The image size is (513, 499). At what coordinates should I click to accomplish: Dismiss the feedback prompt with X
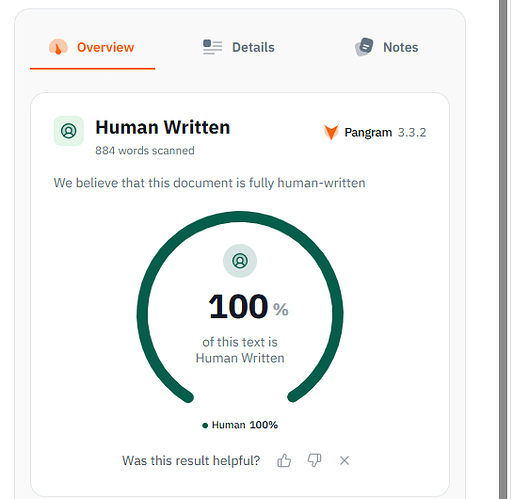click(344, 461)
